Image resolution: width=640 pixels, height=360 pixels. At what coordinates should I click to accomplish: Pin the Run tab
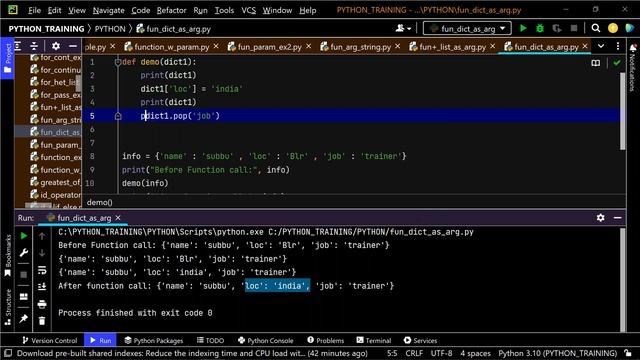[24, 318]
